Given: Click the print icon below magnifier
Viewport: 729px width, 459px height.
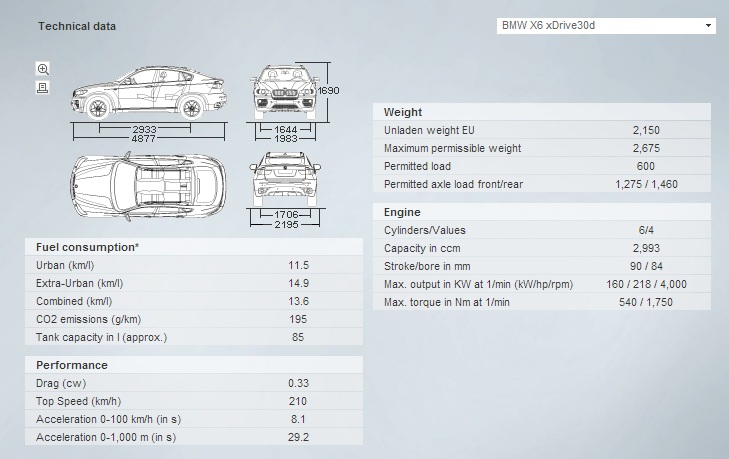Looking at the screenshot, I should (x=43, y=87).
